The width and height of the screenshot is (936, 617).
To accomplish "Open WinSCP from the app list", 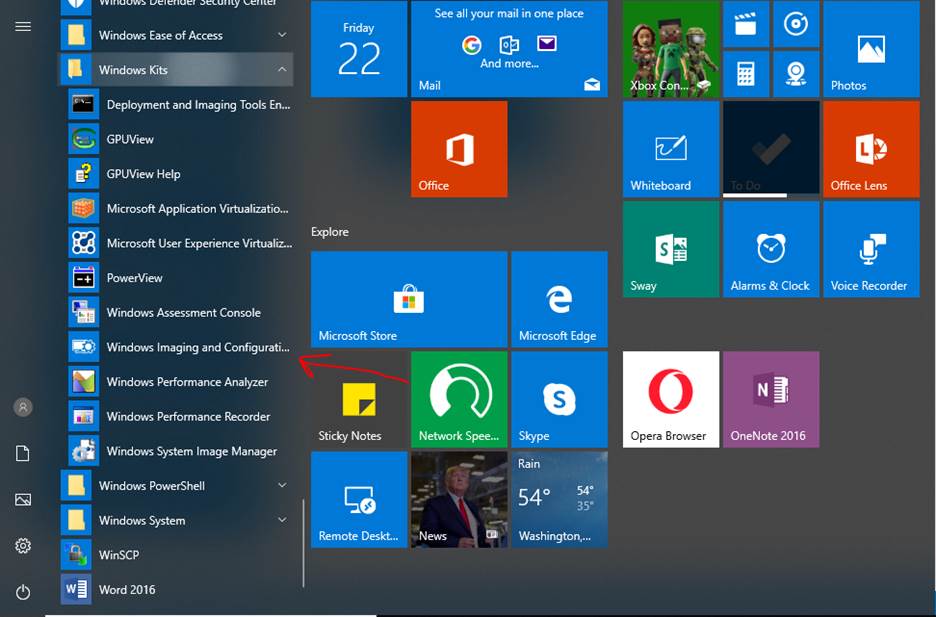I will pos(176,555).
